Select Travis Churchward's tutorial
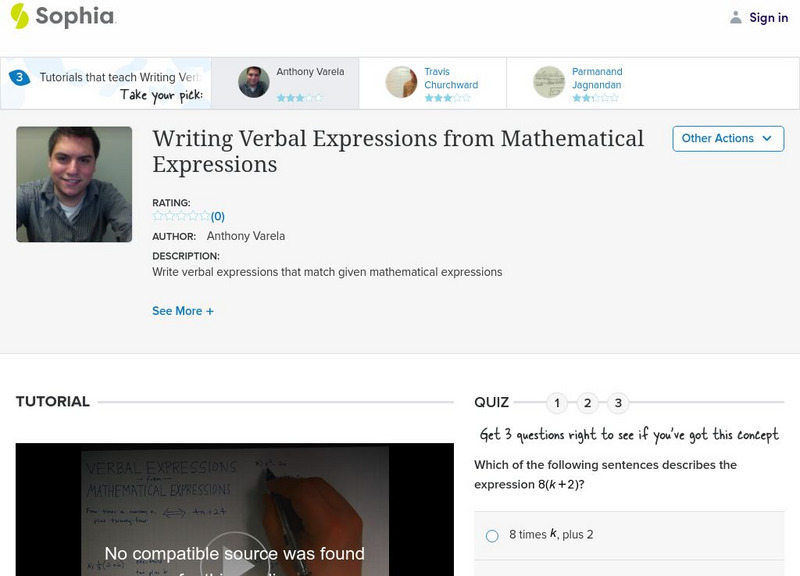800x576 pixels. pyautogui.click(x=450, y=78)
